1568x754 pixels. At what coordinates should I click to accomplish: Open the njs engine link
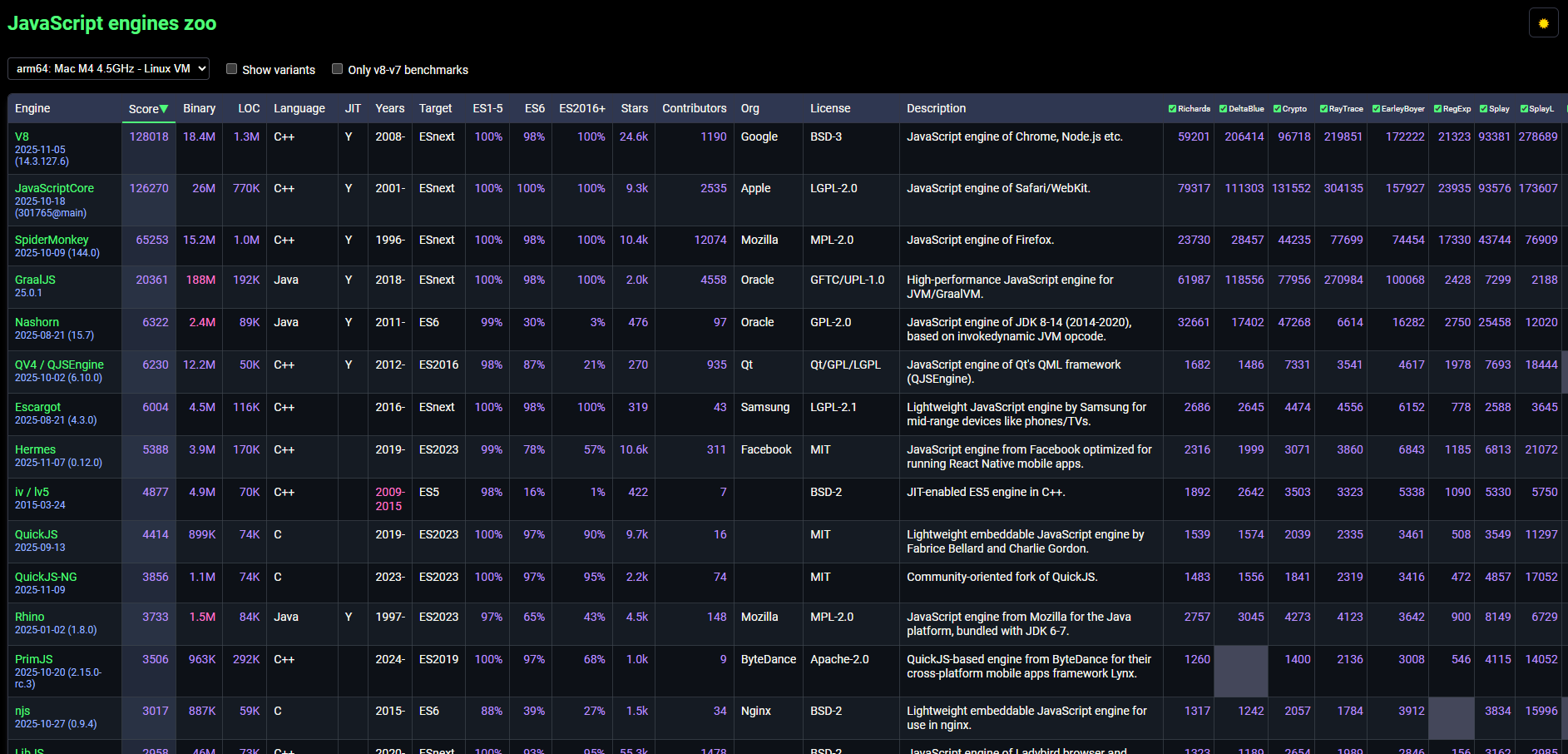pos(22,711)
